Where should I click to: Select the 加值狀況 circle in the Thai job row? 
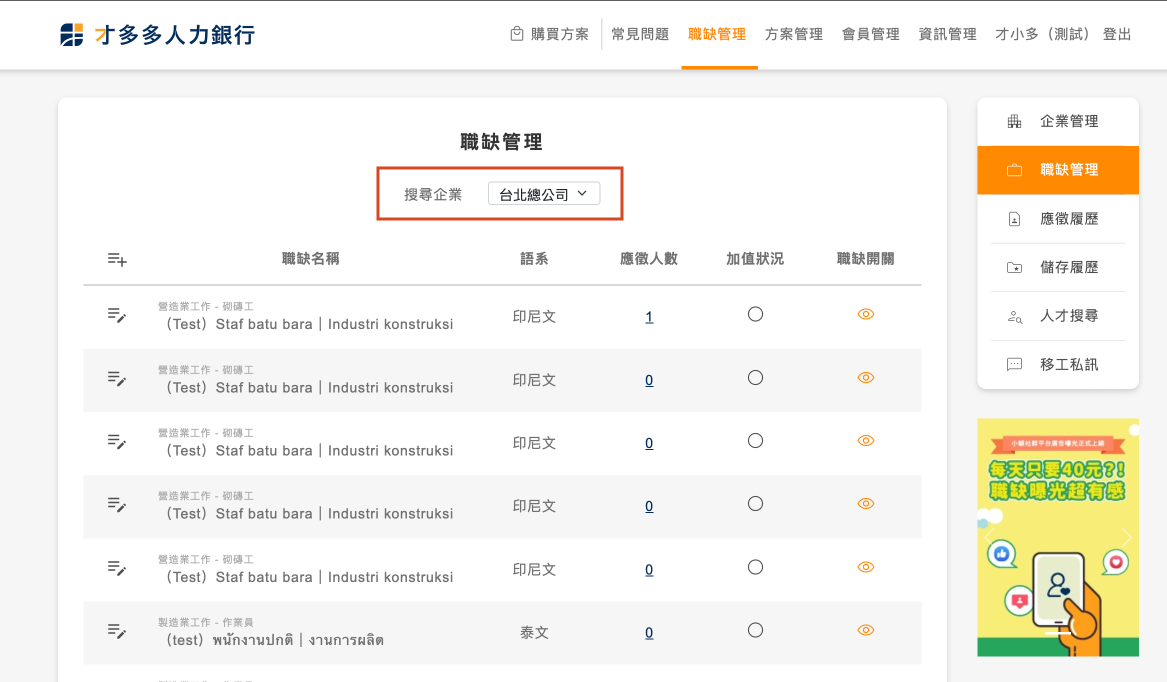[755, 630]
